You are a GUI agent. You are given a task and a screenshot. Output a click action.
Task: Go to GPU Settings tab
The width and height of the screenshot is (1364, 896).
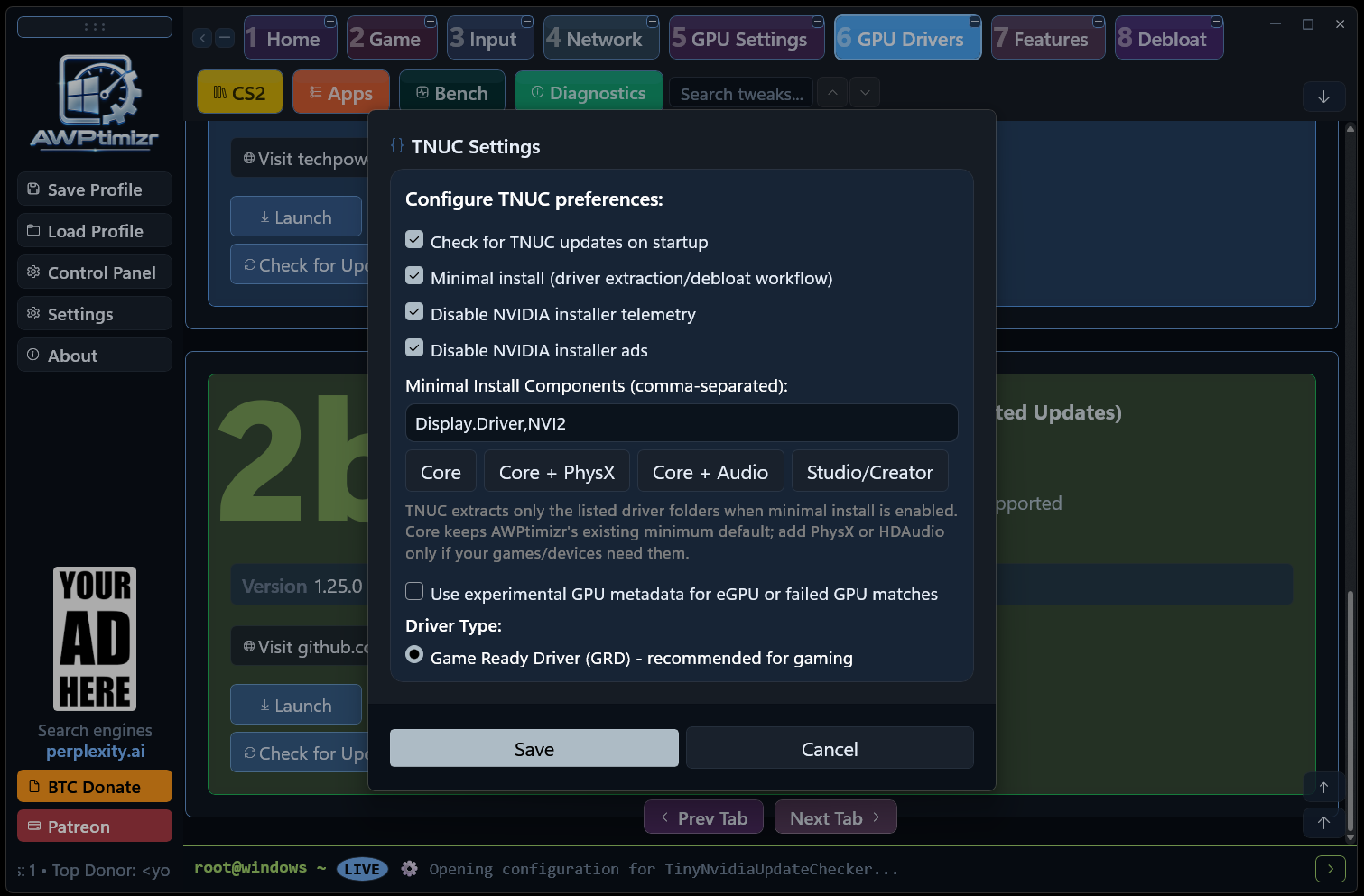click(x=747, y=38)
